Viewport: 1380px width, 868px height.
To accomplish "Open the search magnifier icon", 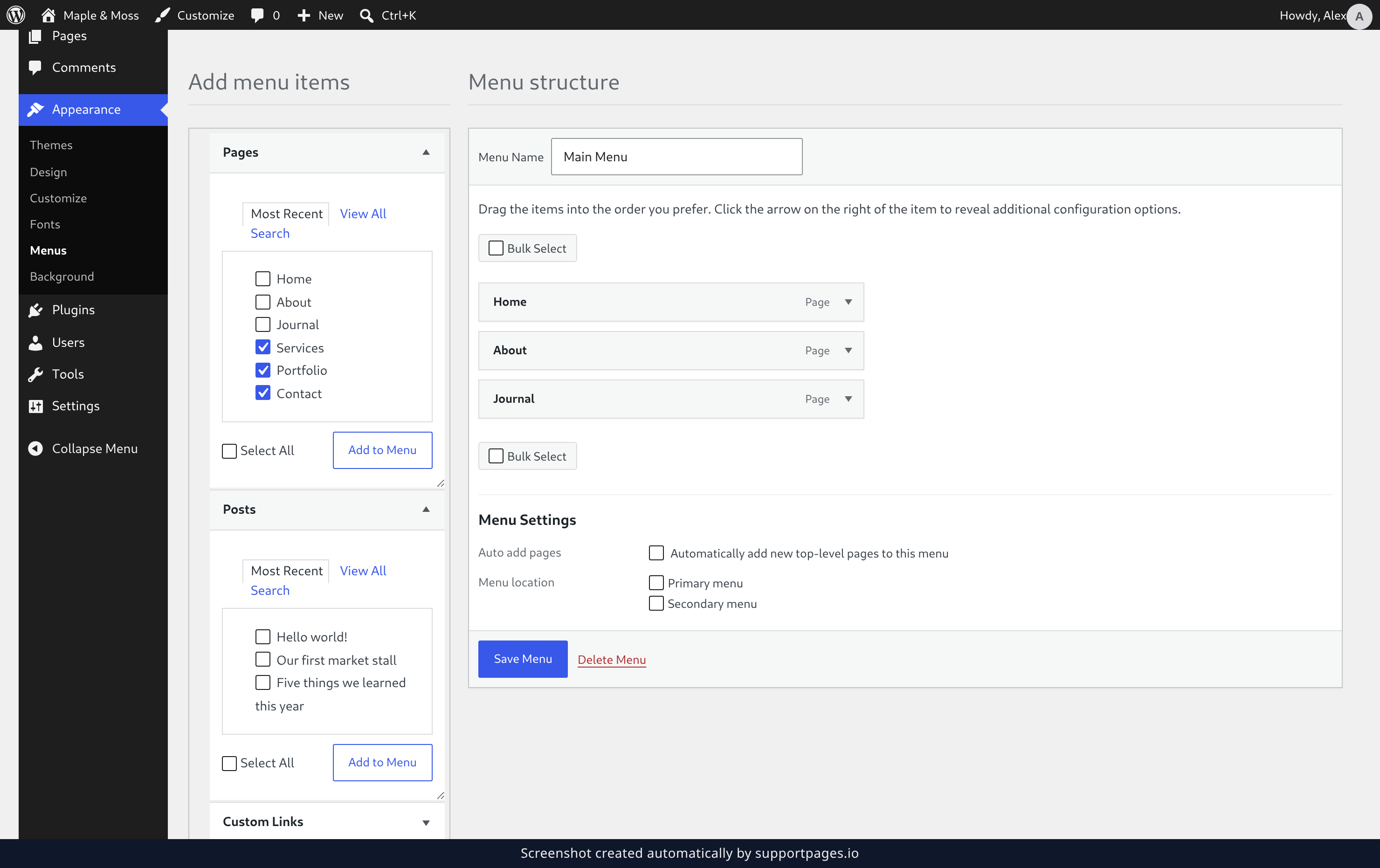I will (366, 15).
